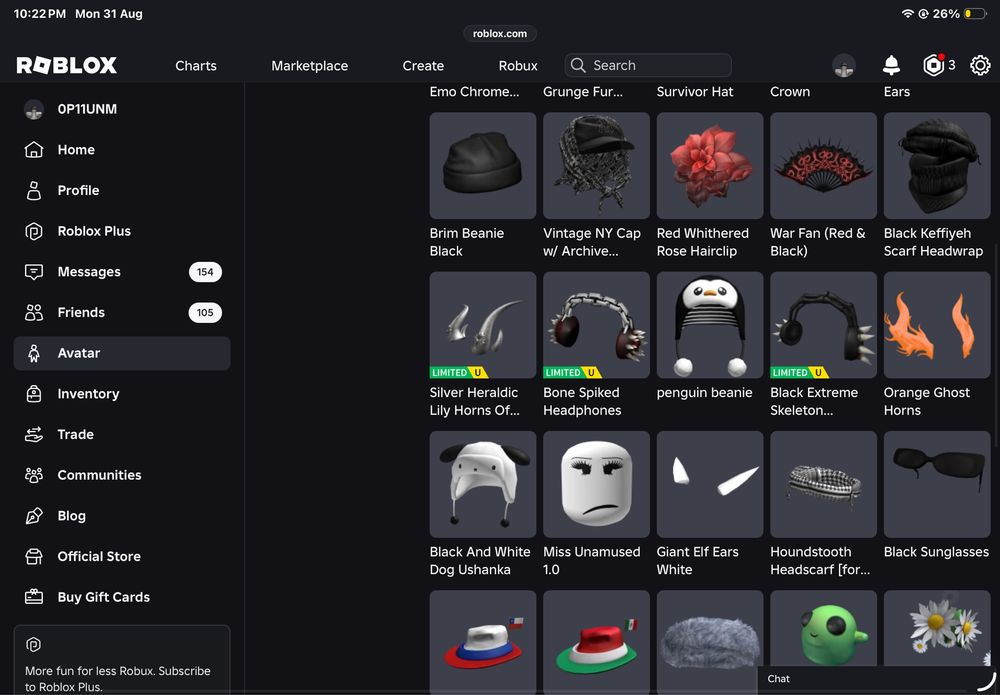Select the Silver Heraldic Lily Horns item
The height and width of the screenshot is (695, 1000).
coord(483,325)
